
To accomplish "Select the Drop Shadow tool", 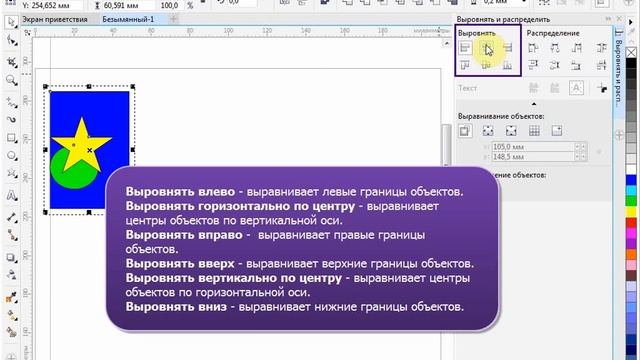I will click(11, 258).
